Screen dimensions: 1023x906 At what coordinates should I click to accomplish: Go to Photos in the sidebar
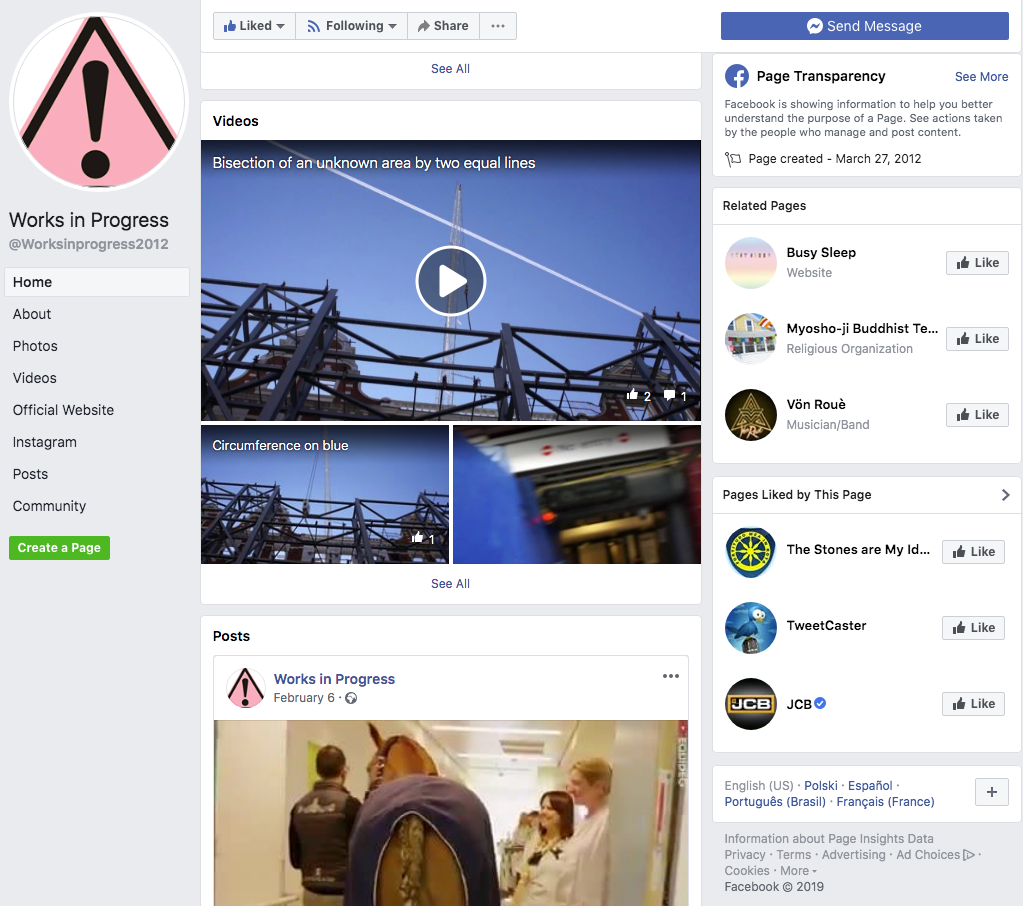click(35, 346)
